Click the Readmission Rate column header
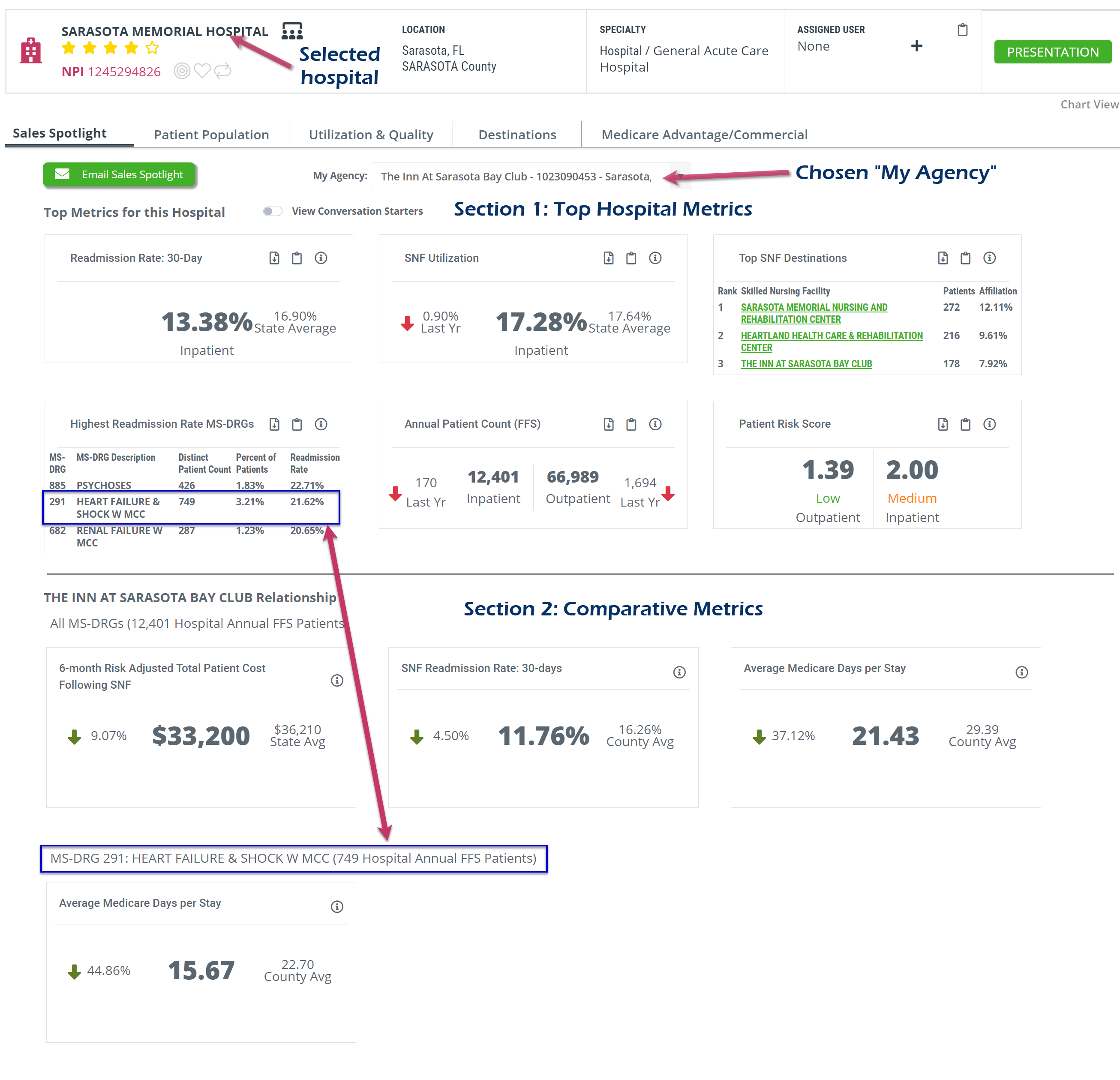Image resolution: width=1120 pixels, height=1080 pixels. pos(315,463)
